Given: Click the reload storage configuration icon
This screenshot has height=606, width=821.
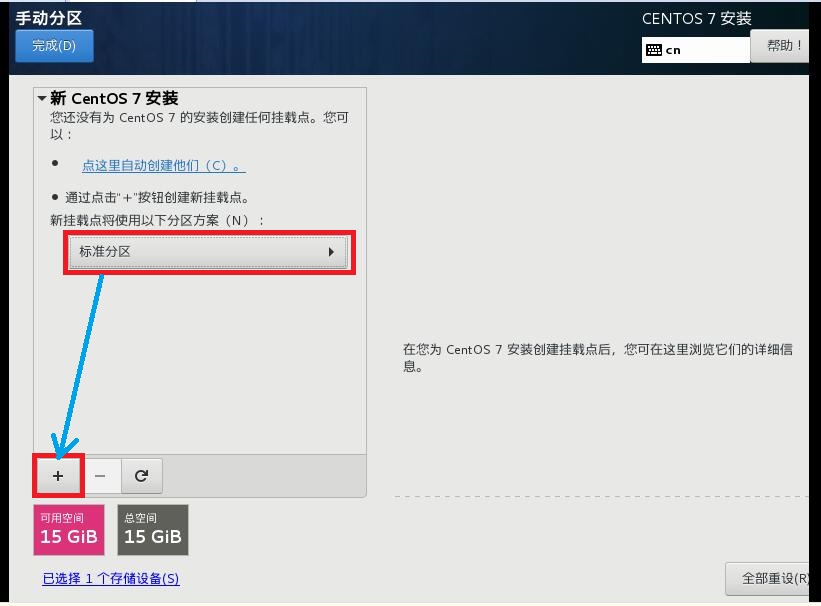Looking at the screenshot, I should tap(141, 476).
